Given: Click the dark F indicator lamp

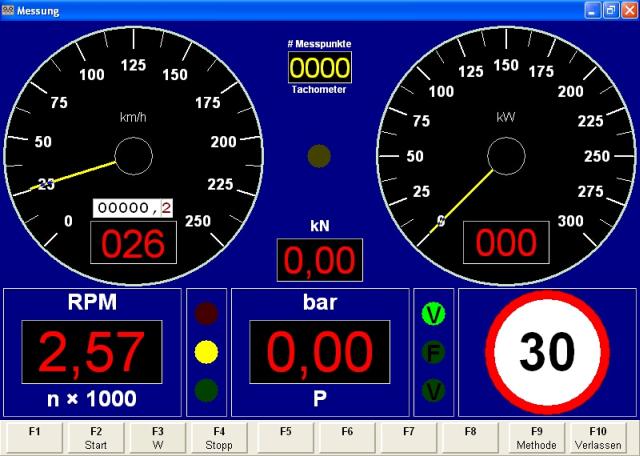Looking at the screenshot, I should click(x=433, y=352).
